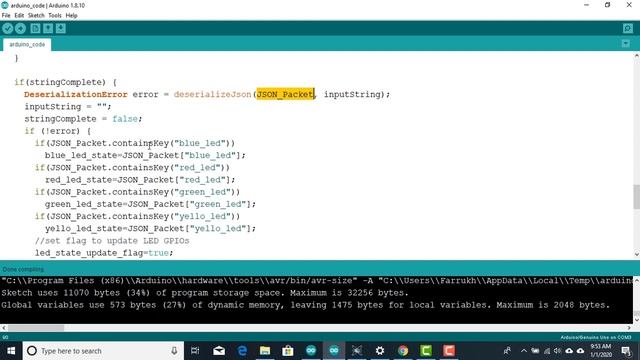Open a sketch with the Open icon

pyautogui.click(x=48, y=28)
